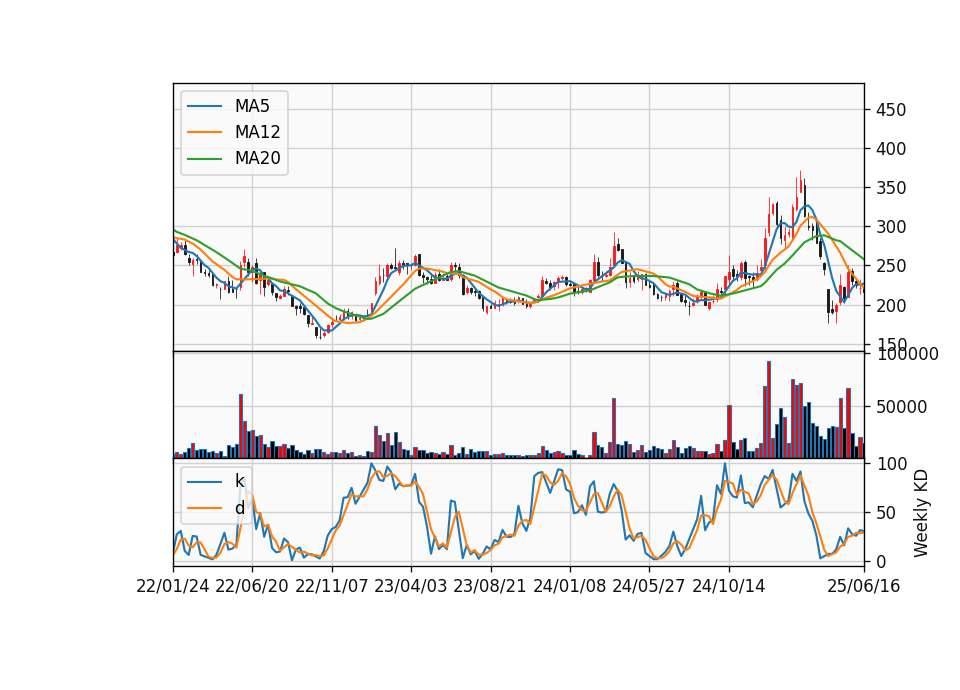This screenshot has width=960, height=690.
Task: Click the tallest volume bar near 100000
Action: 768,410
